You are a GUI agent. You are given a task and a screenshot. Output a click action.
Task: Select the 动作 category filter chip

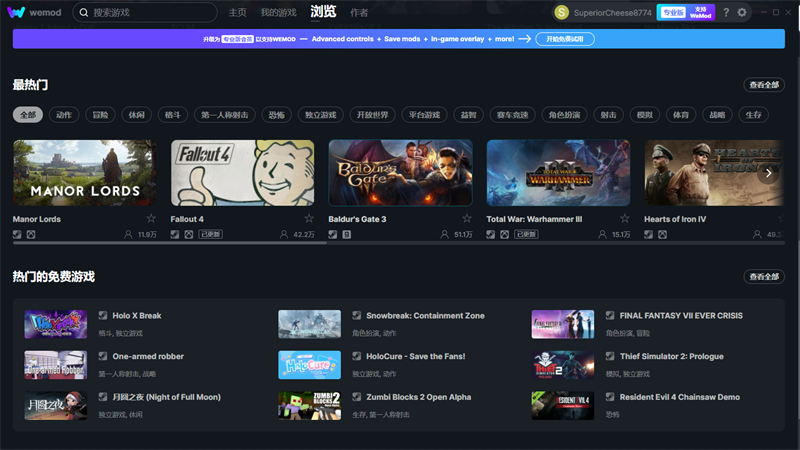[64, 115]
